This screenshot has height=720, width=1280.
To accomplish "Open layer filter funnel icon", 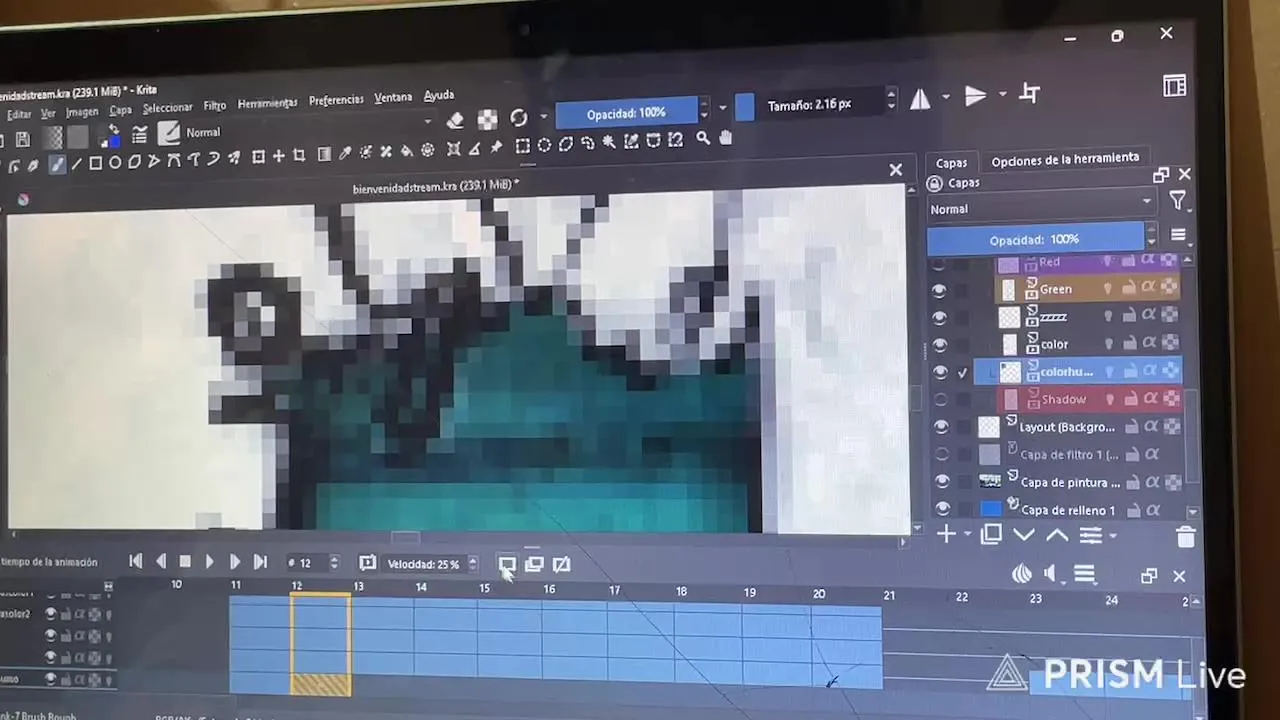I will (x=1178, y=202).
